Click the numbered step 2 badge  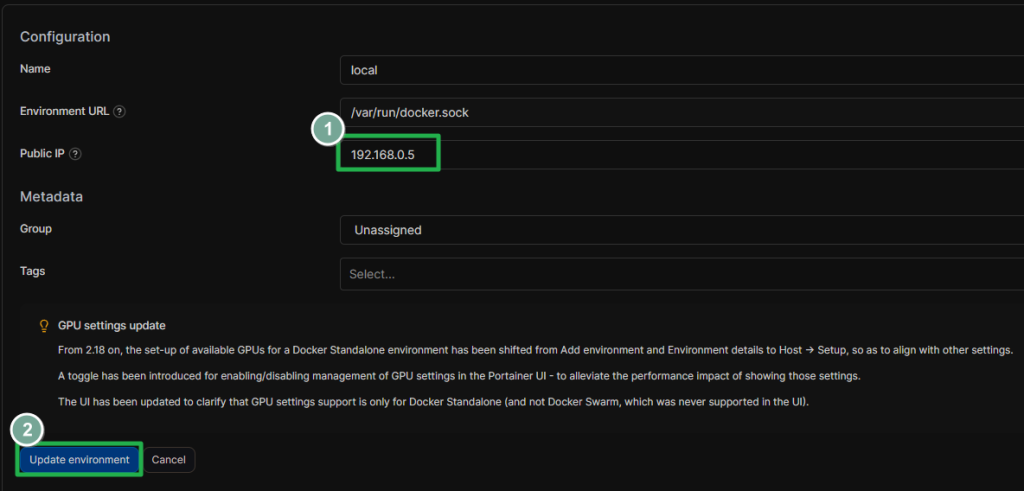(27, 432)
